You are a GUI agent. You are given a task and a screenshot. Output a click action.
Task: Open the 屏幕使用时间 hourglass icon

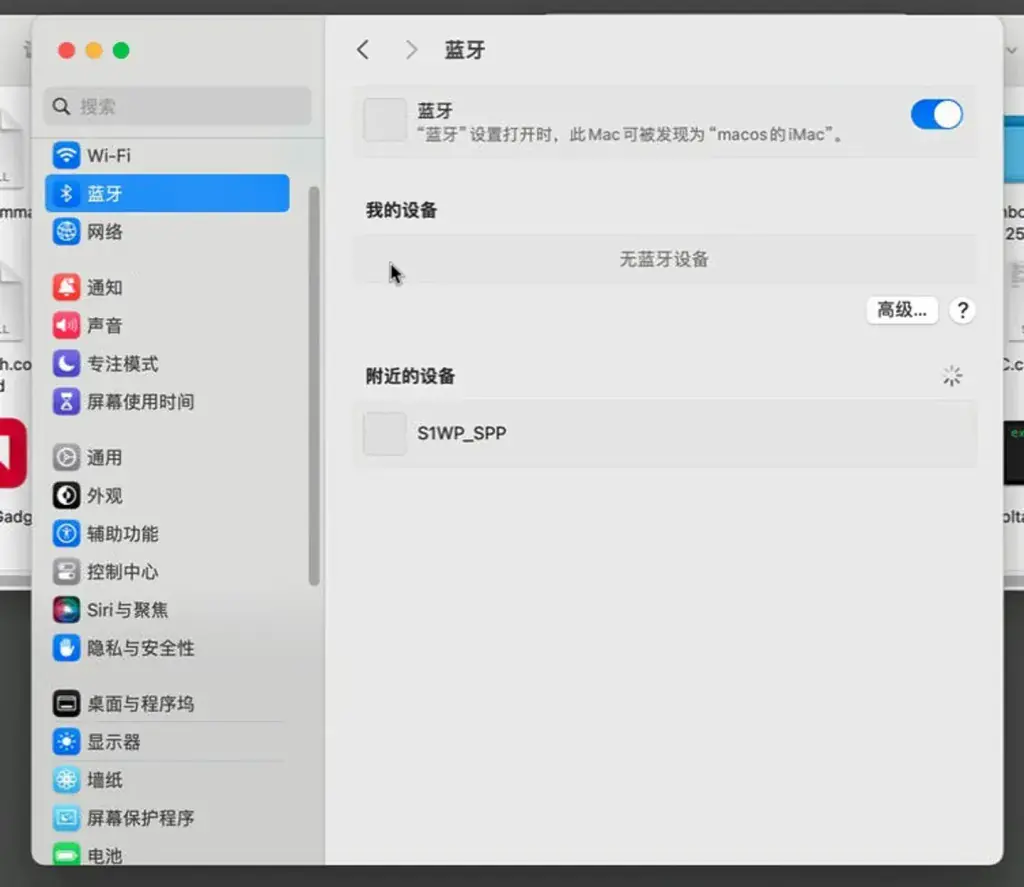point(66,402)
